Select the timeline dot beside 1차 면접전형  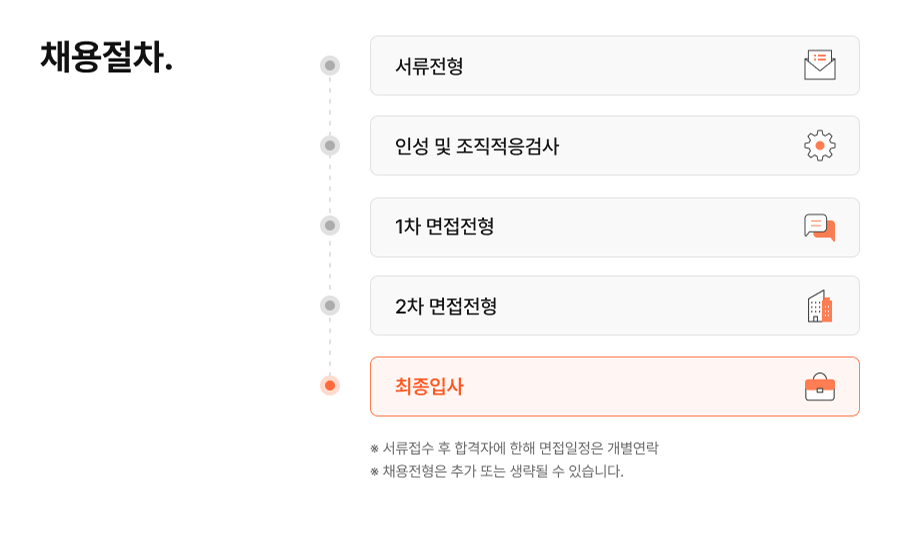pyautogui.click(x=330, y=226)
